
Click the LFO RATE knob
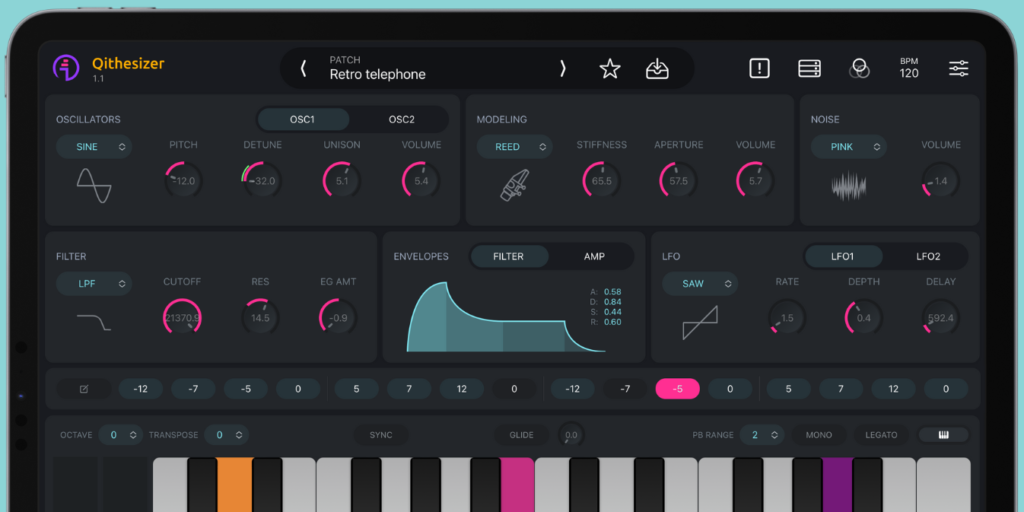click(787, 317)
